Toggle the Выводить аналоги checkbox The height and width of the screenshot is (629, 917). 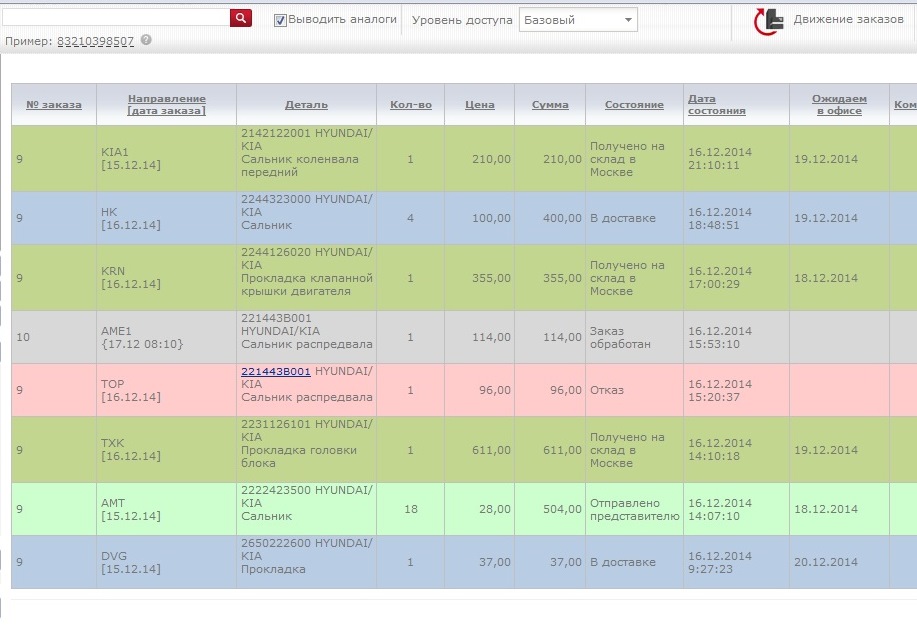click(x=280, y=20)
